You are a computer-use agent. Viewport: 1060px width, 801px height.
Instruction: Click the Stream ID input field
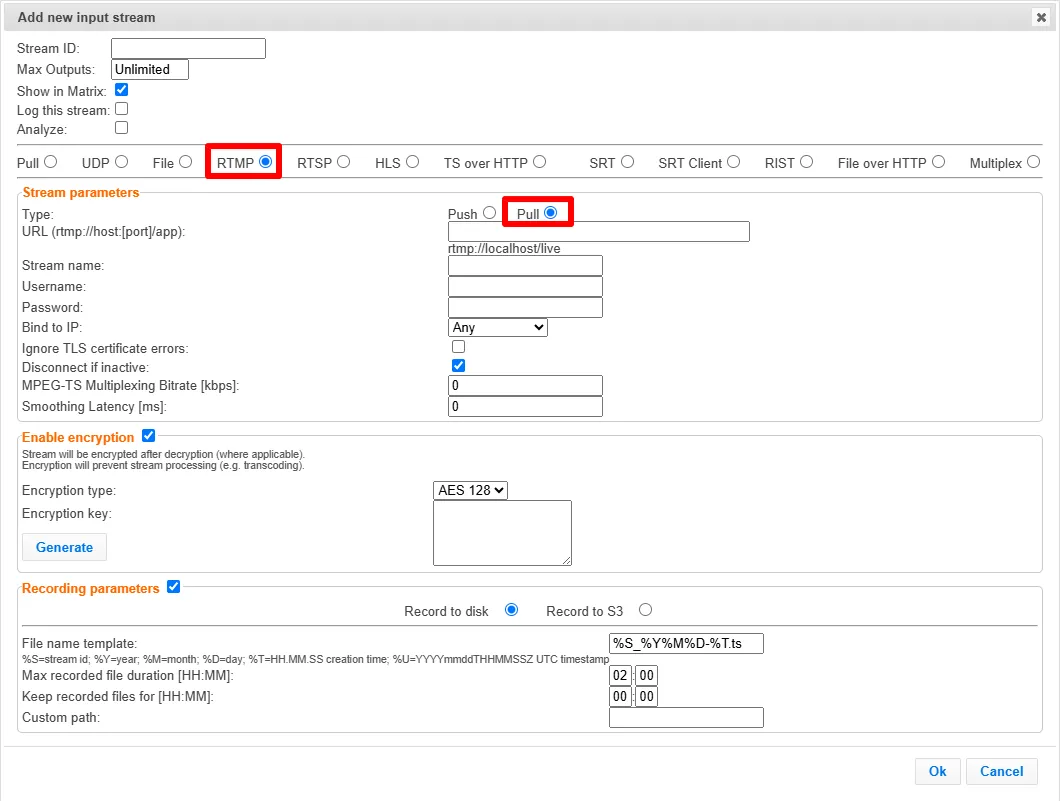(189, 49)
